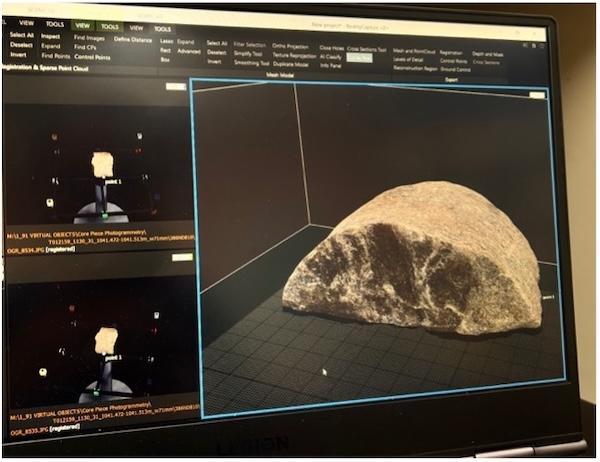Click Deselect under the leftmost Select All

click(21, 45)
